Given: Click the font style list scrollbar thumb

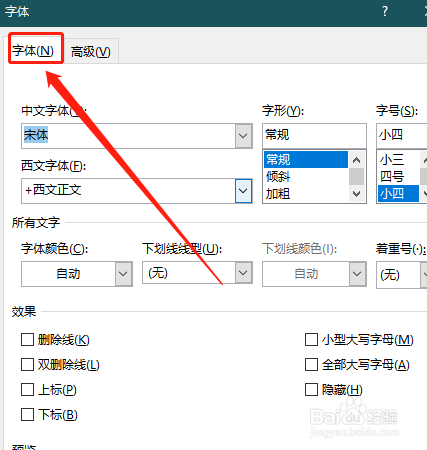Looking at the screenshot, I should [356, 177].
